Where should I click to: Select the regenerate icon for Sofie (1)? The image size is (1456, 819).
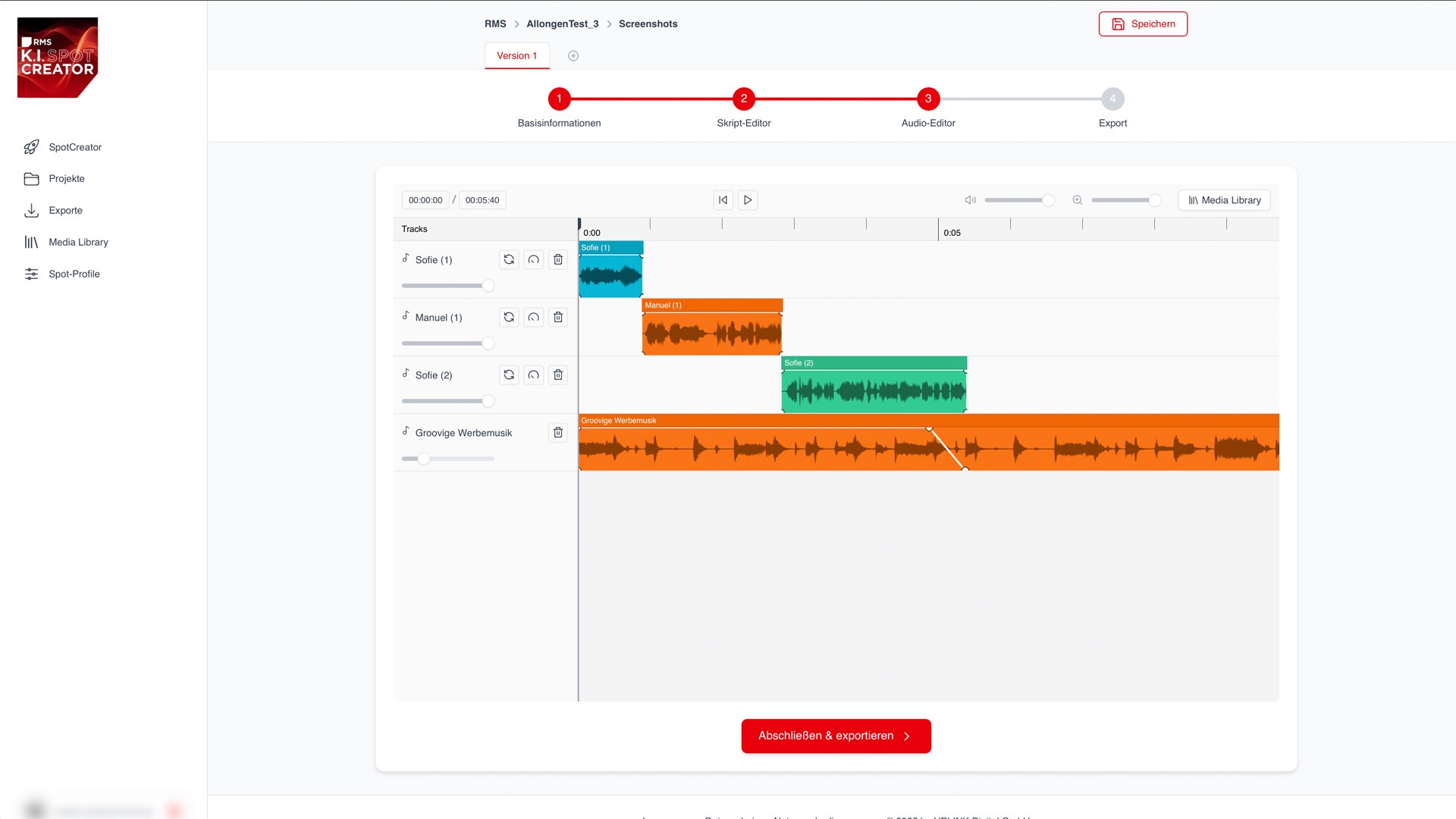coord(509,259)
